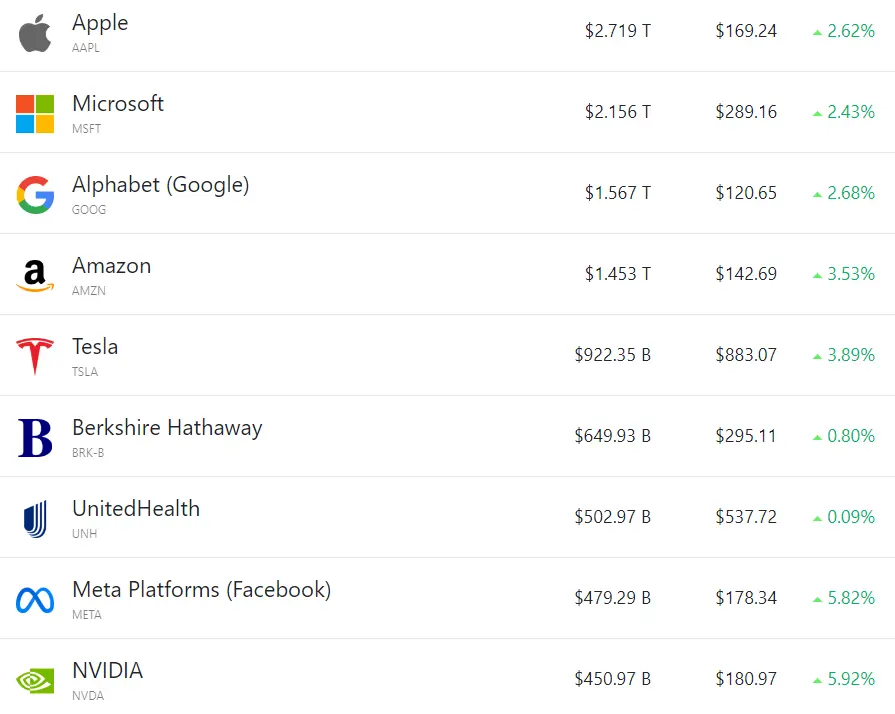Click Apple's $2.719 T market cap

(618, 31)
